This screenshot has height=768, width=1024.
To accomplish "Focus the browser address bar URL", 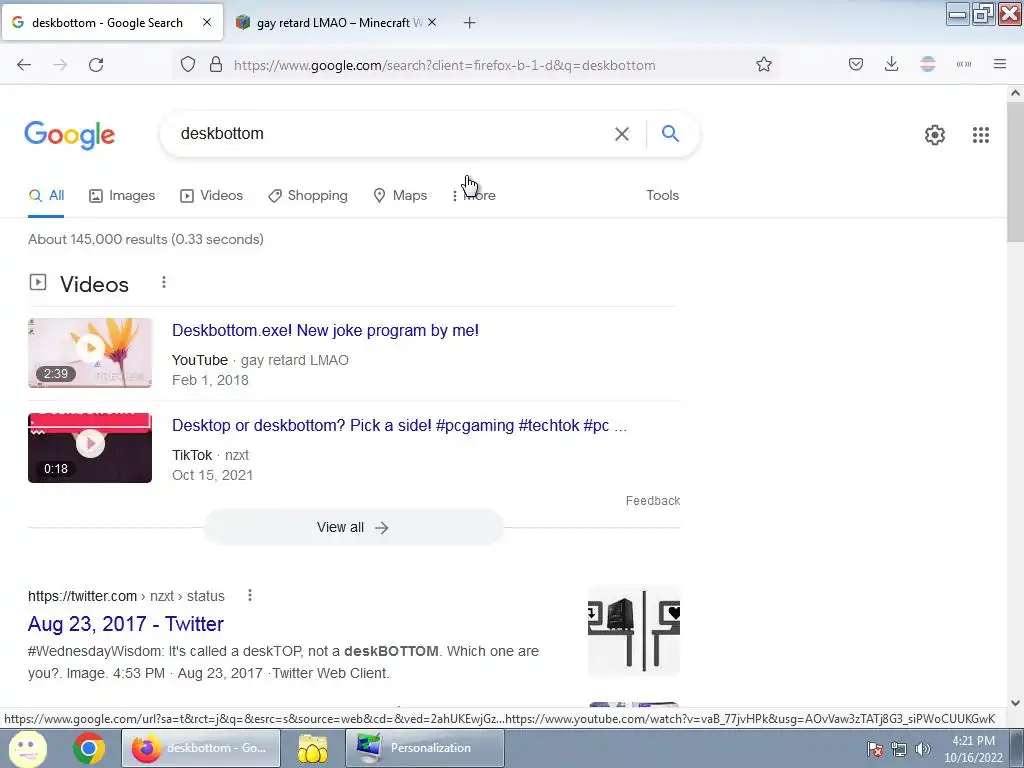I will [445, 65].
